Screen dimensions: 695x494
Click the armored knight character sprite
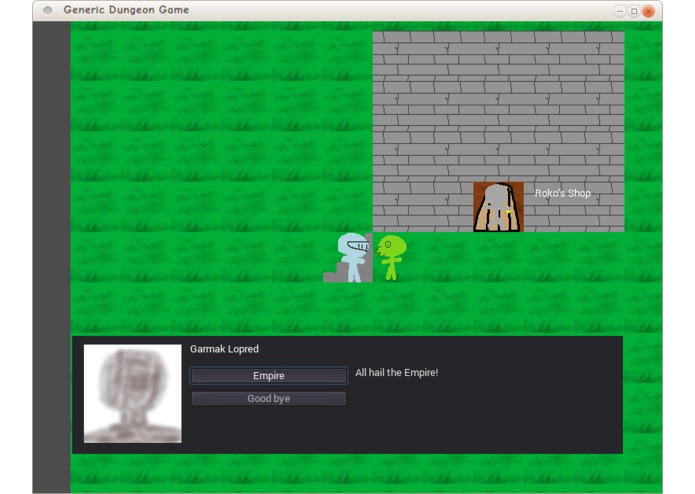pyautogui.click(x=353, y=257)
